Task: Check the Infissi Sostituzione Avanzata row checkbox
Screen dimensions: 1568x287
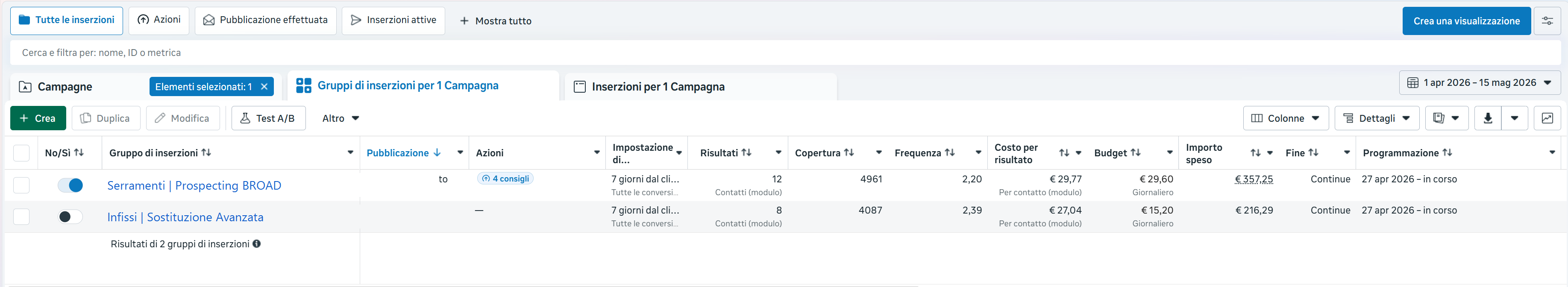Action: (21, 217)
